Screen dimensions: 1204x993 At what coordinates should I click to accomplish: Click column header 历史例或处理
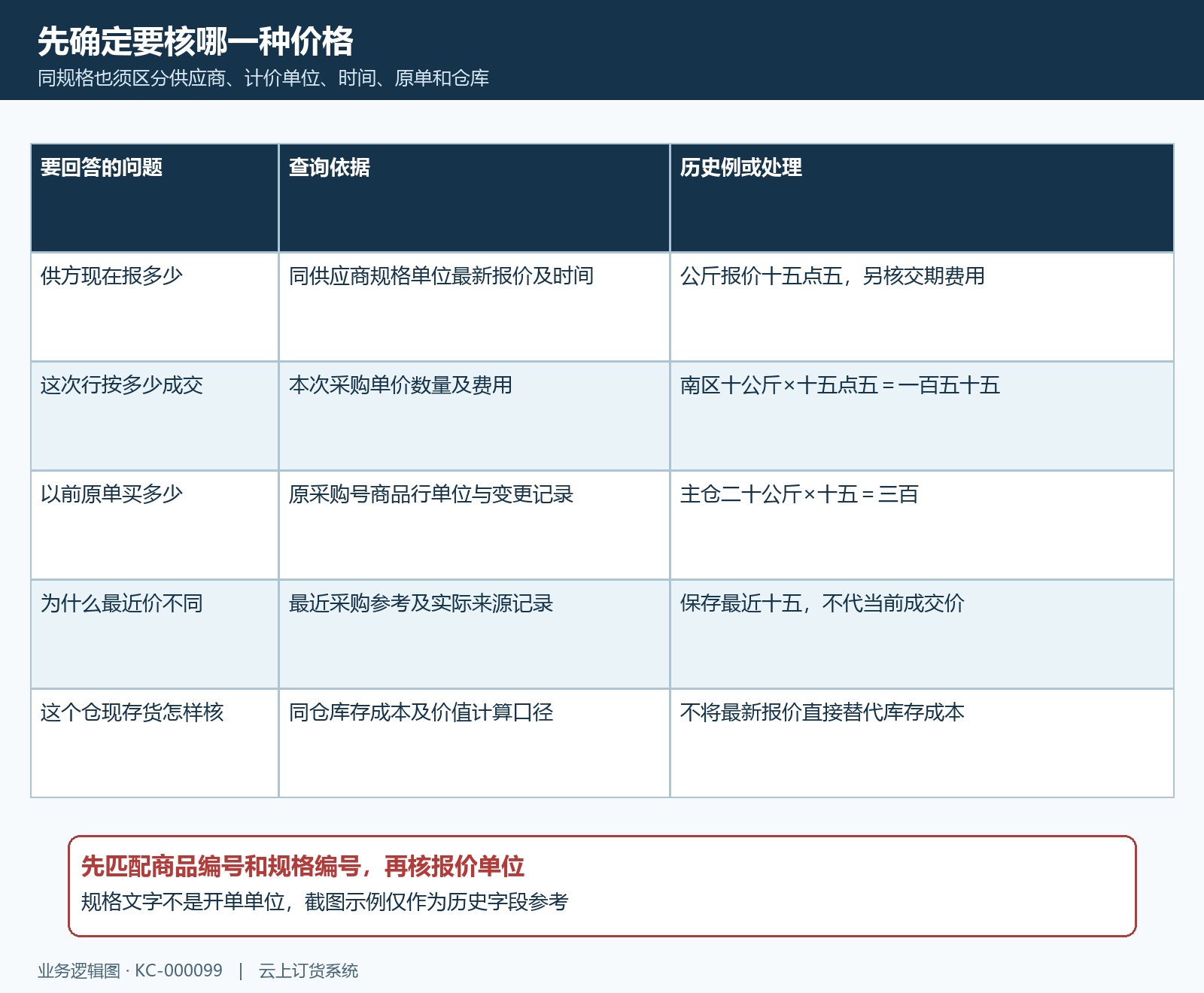pyautogui.click(x=922, y=198)
